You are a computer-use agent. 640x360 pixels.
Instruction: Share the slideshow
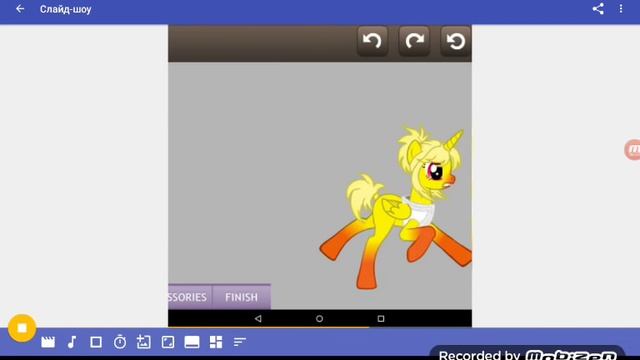[598, 9]
